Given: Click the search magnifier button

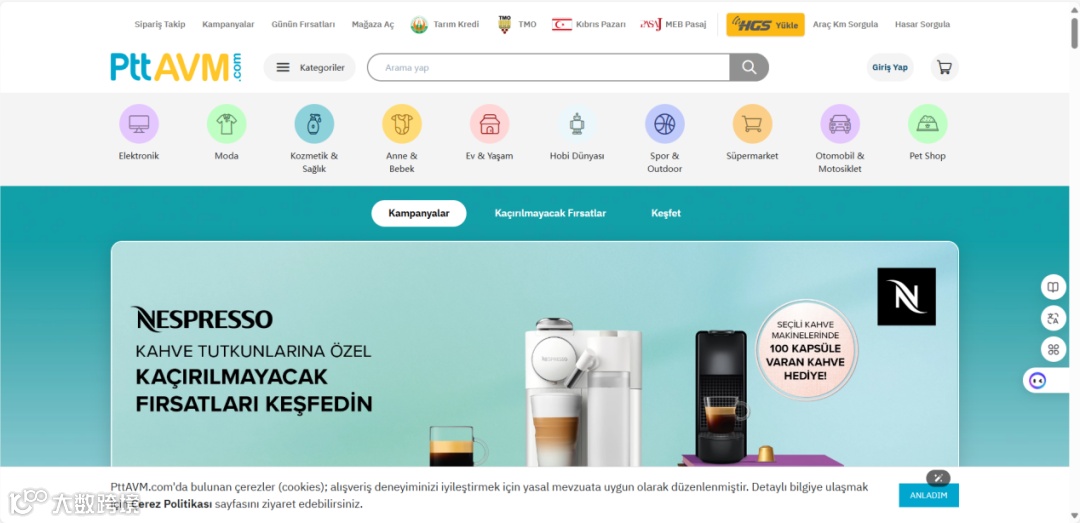Looking at the screenshot, I should tap(749, 68).
